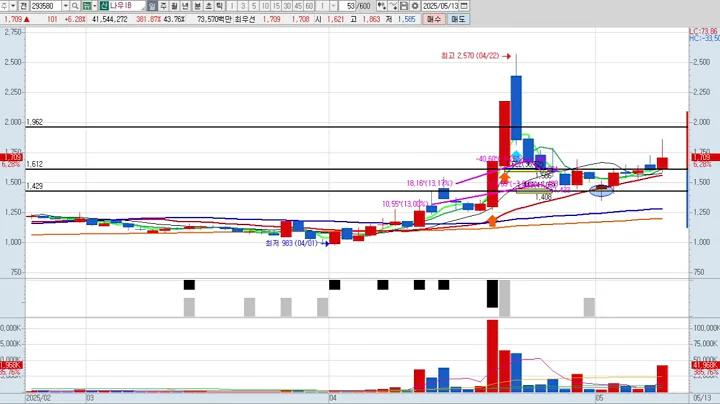Viewport: 720px width, 404px height.
Task: Click the blue oval marker on the chart
Action: coord(601,190)
